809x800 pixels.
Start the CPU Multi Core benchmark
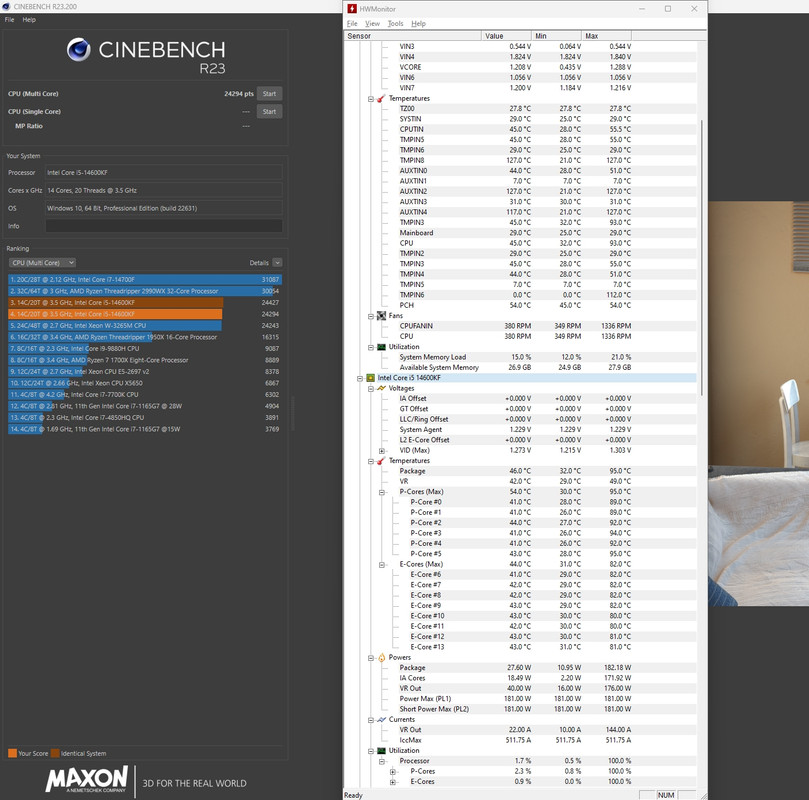point(269,94)
